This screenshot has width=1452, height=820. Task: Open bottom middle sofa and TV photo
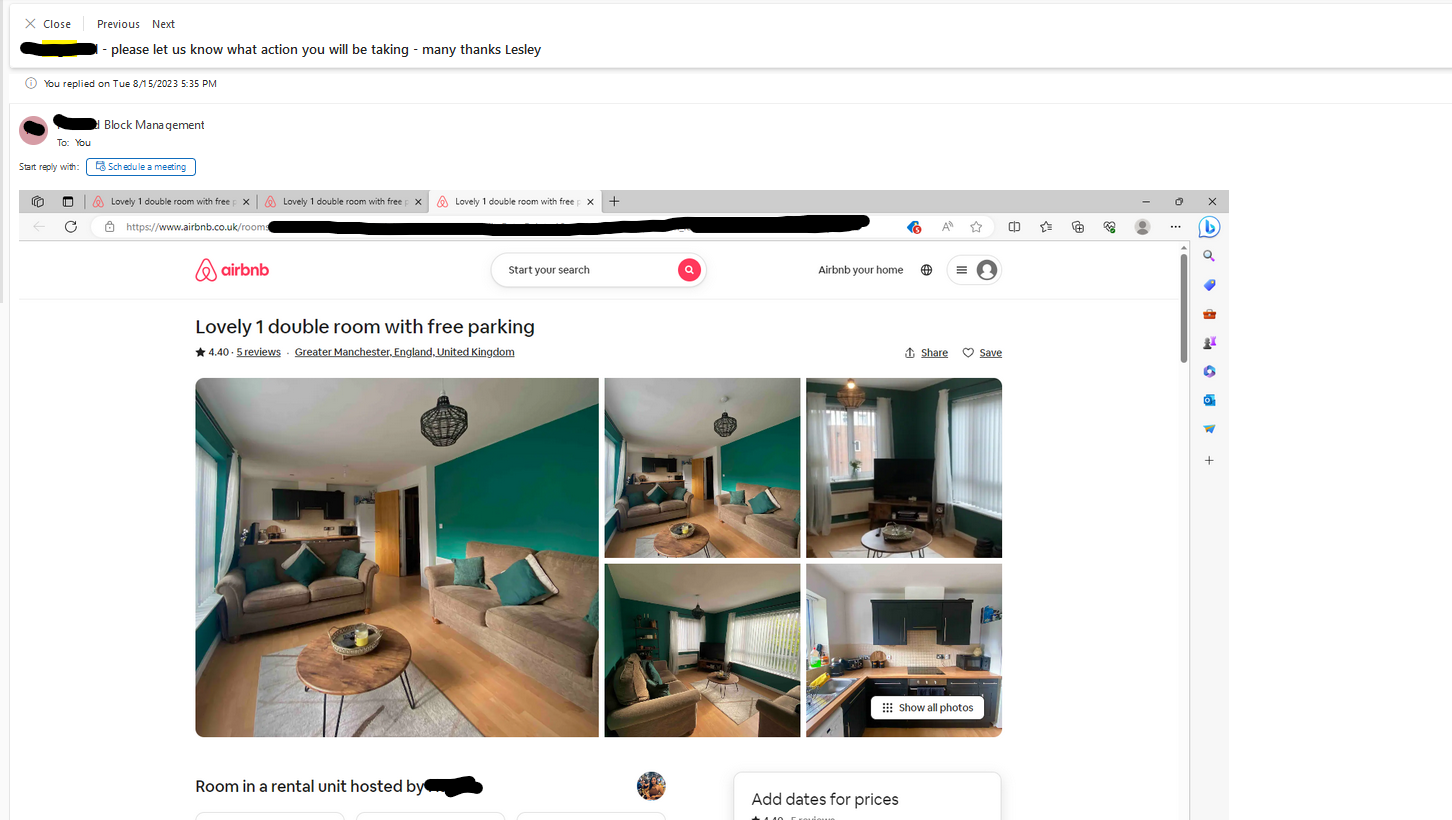pyautogui.click(x=702, y=650)
